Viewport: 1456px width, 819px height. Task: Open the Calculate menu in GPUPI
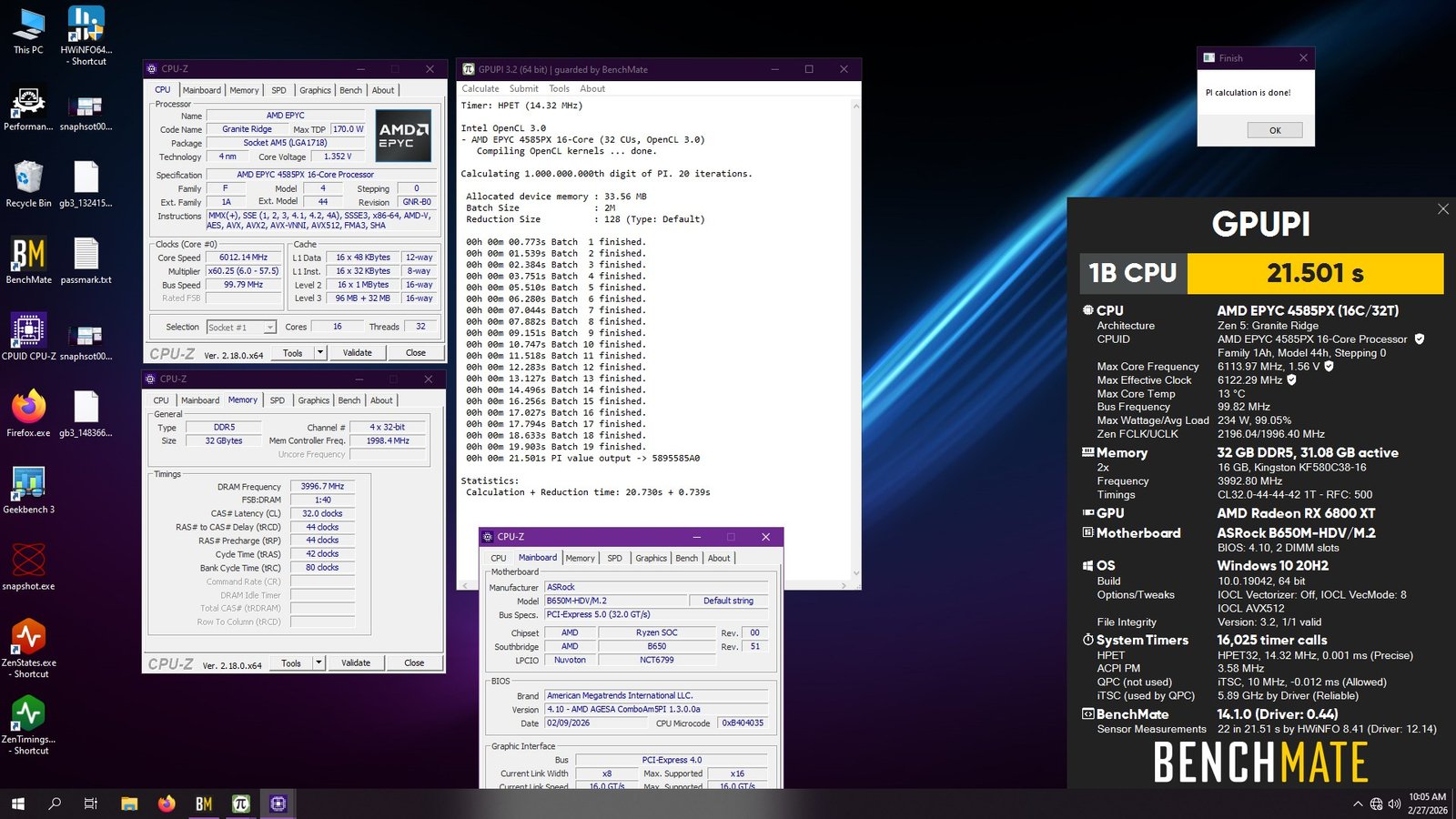(480, 89)
